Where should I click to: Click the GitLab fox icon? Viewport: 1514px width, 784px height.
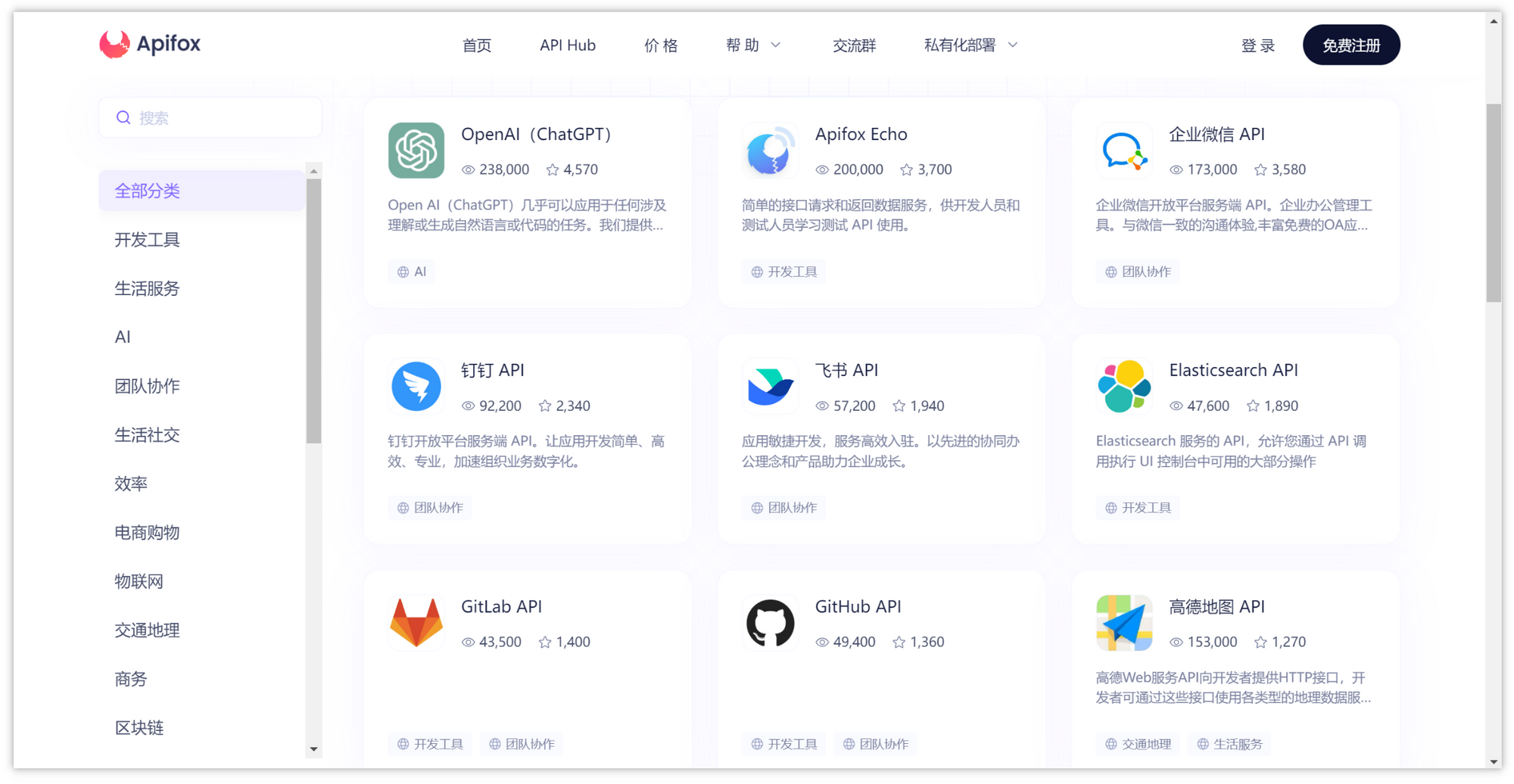[416, 623]
